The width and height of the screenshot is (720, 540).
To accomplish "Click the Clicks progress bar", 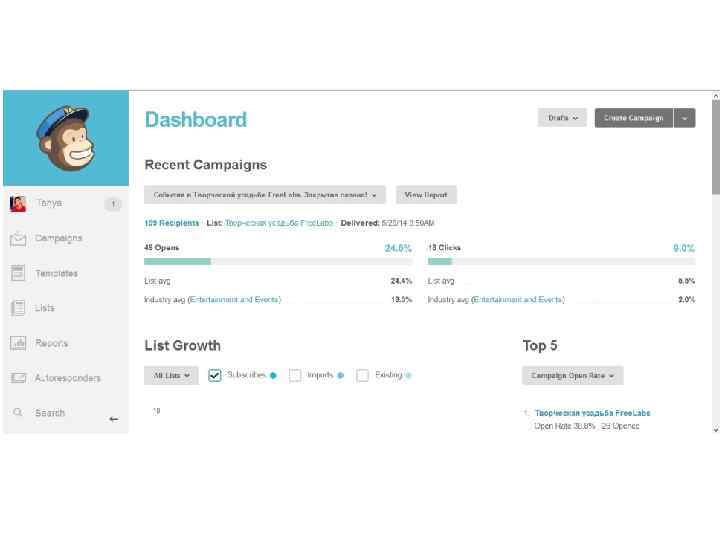I will pyautogui.click(x=562, y=262).
